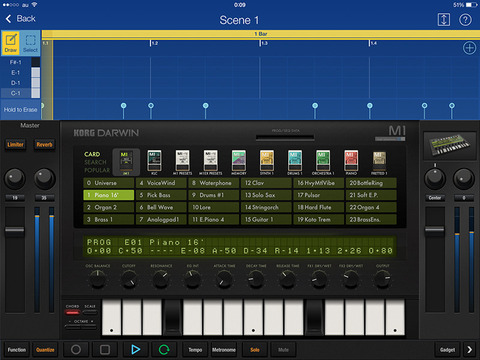
Task: Stop playback with the square button
Action: pos(105,349)
